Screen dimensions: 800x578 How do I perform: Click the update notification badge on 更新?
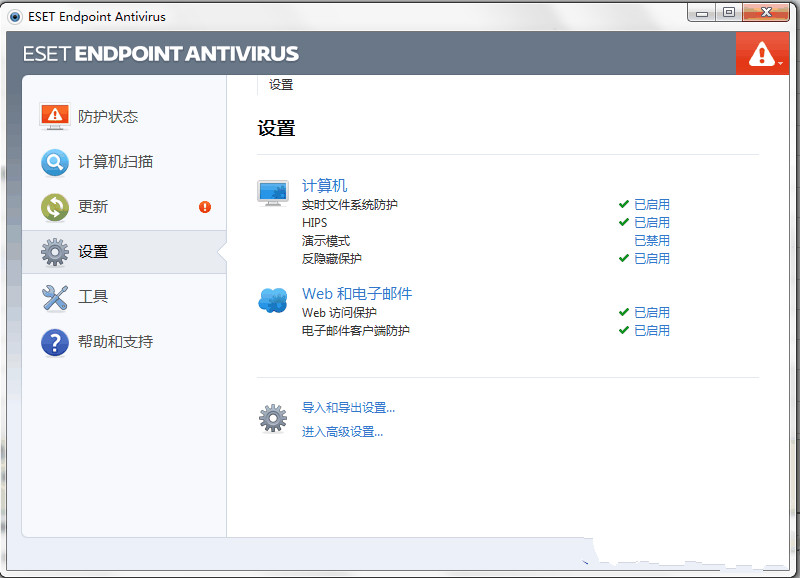(204, 208)
